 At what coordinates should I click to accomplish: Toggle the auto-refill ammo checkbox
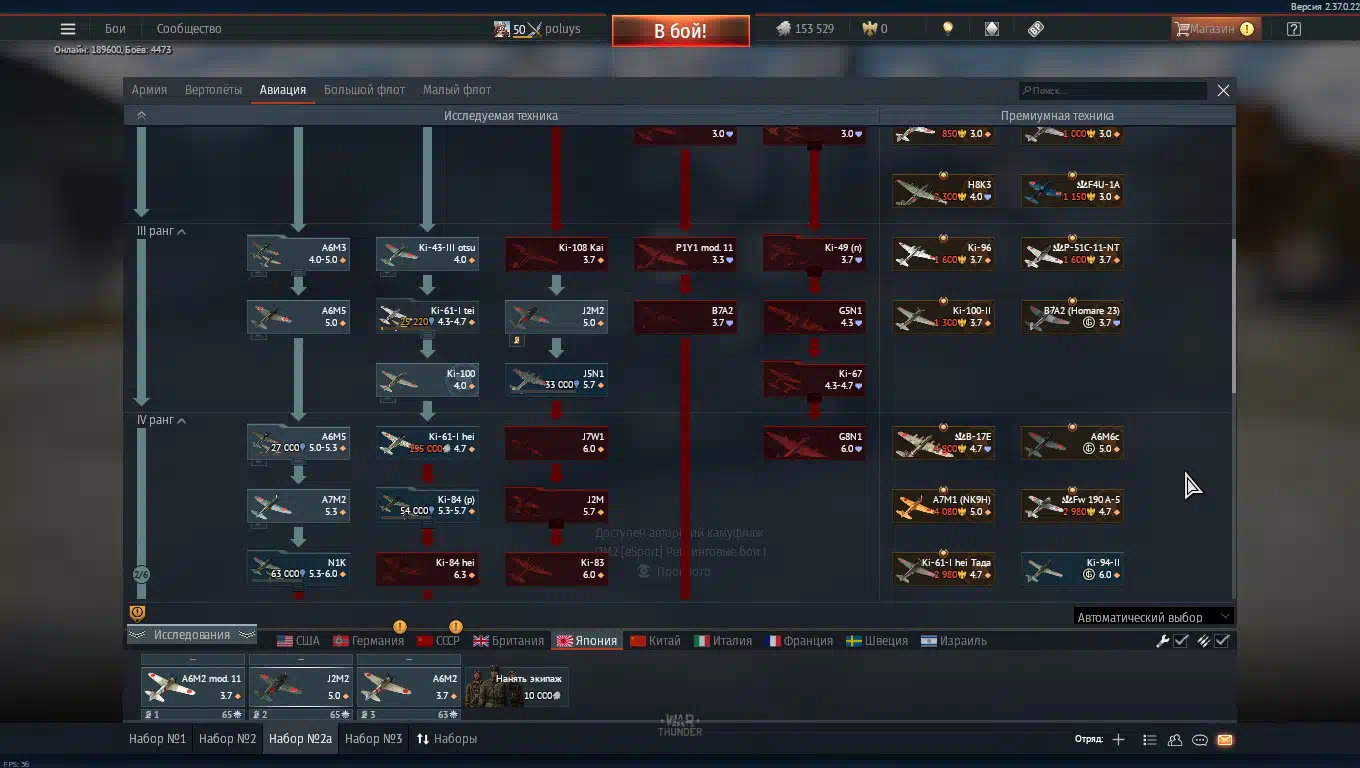coord(1222,641)
